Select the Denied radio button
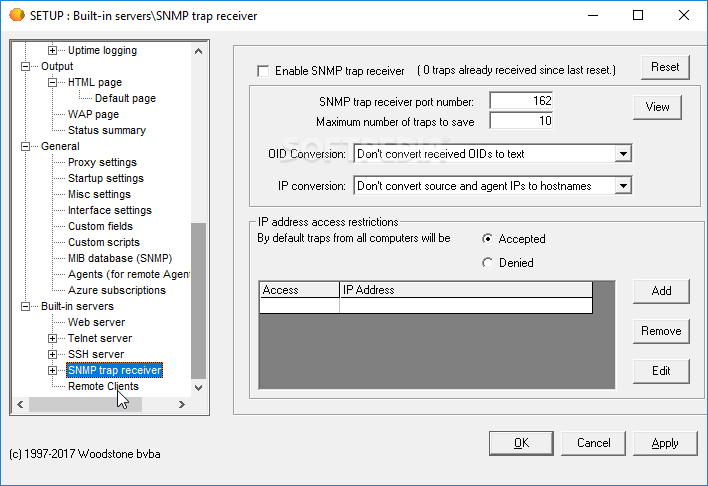The width and height of the screenshot is (708, 486). [x=487, y=262]
